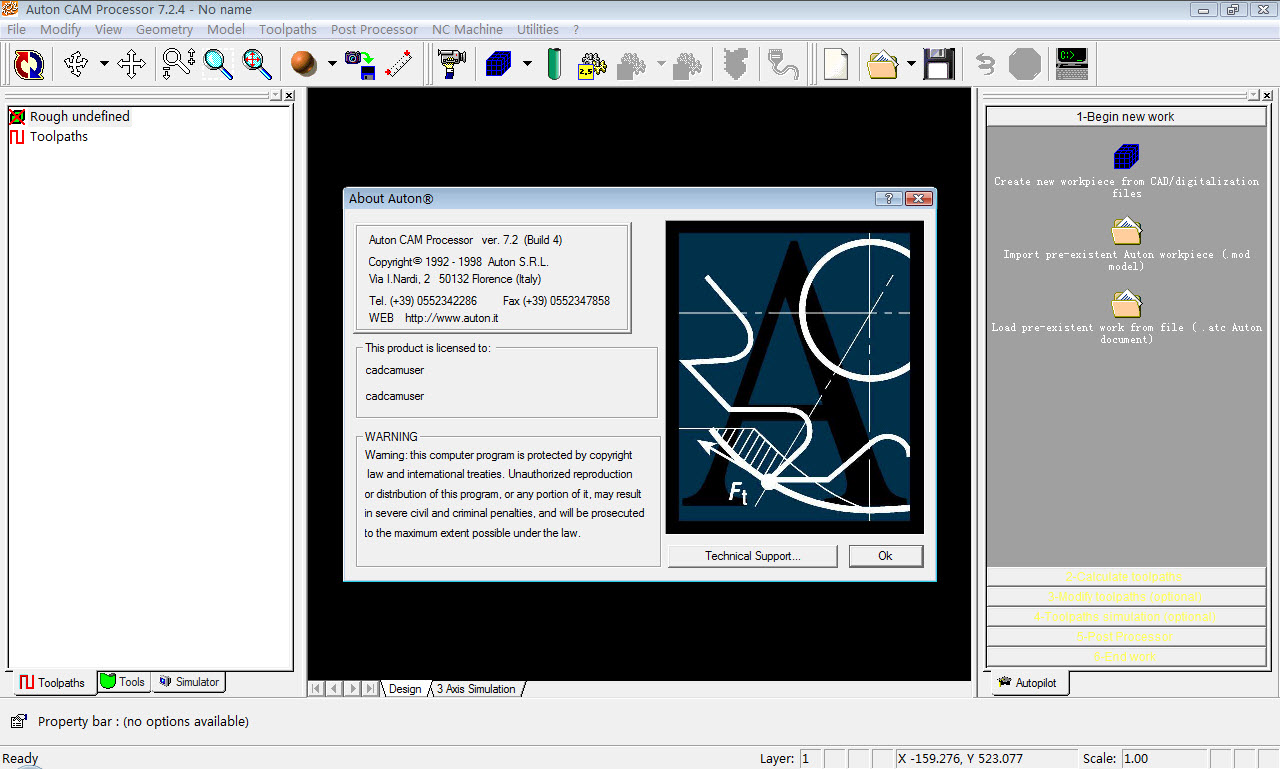This screenshot has height=769, width=1280.
Task: Open the Toolpaths menu
Action: (x=288, y=29)
